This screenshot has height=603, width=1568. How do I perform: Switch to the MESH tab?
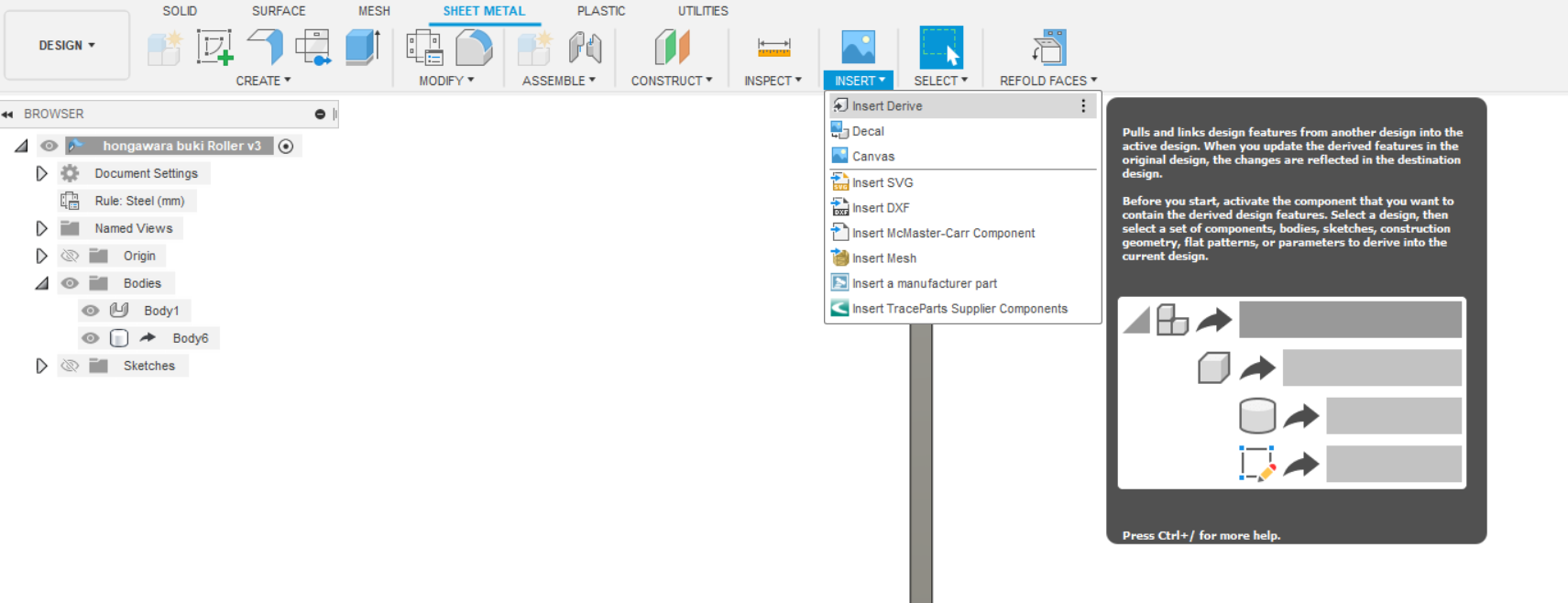374,11
